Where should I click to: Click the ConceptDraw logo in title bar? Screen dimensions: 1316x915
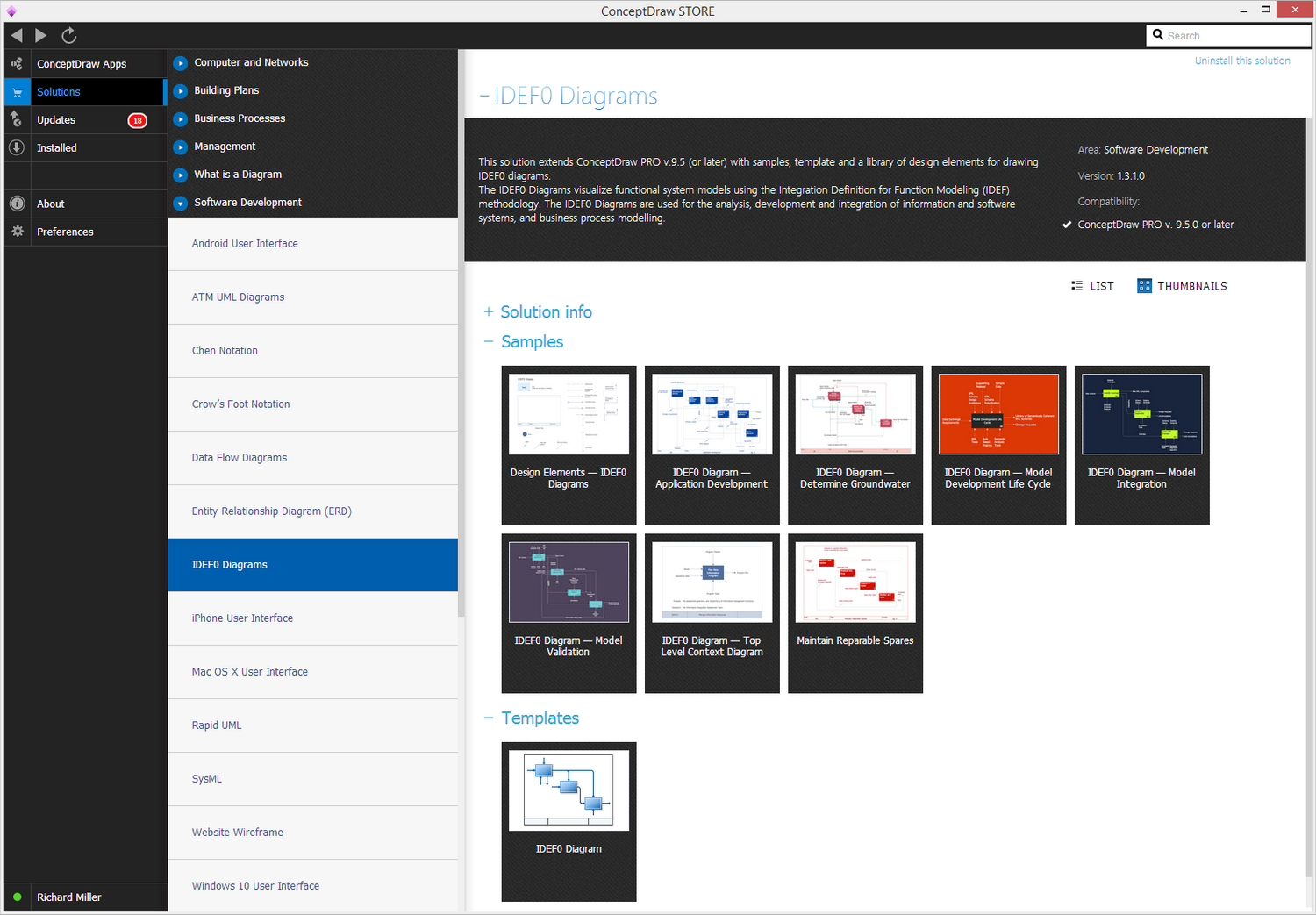tap(11, 11)
